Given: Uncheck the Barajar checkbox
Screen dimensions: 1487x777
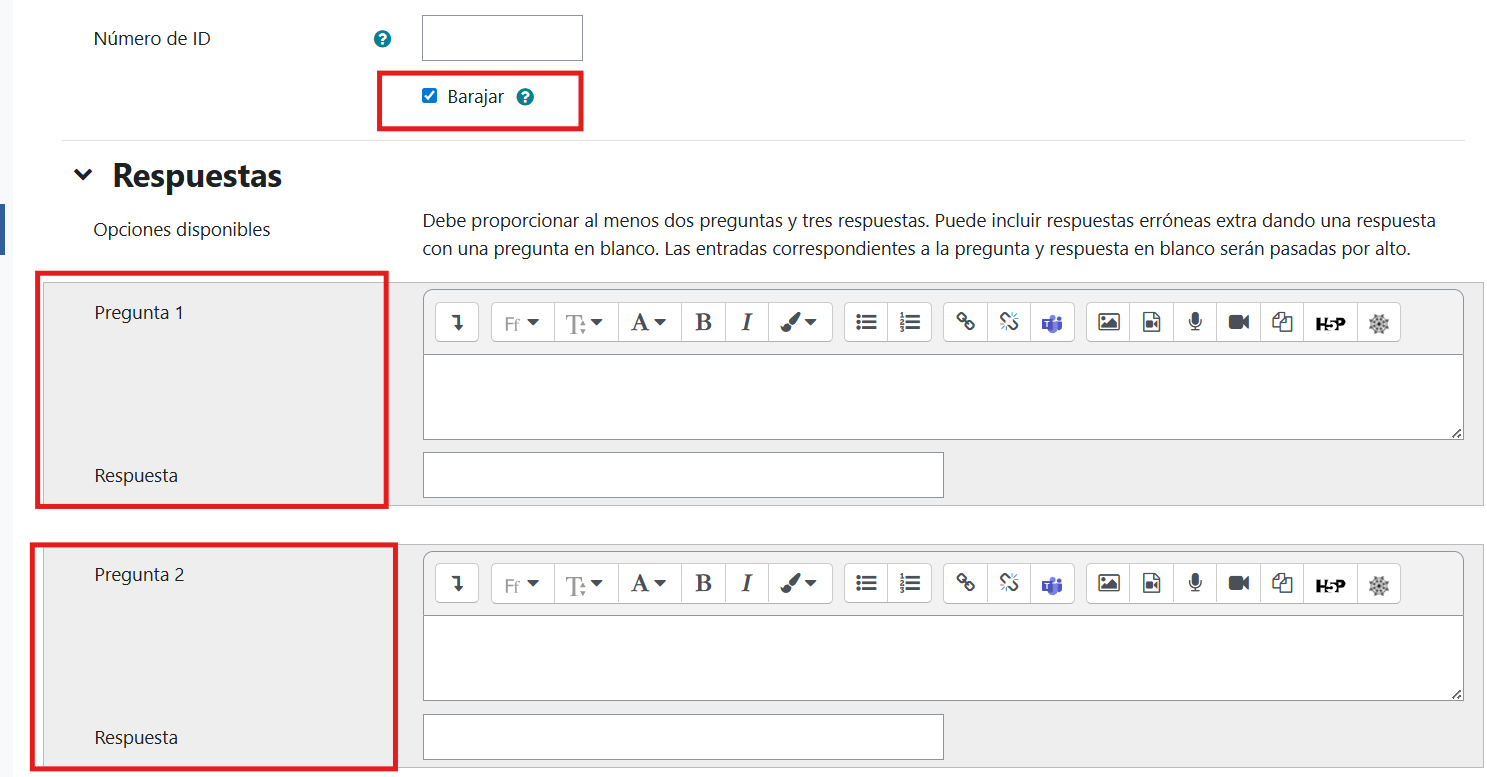Looking at the screenshot, I should click(430, 96).
